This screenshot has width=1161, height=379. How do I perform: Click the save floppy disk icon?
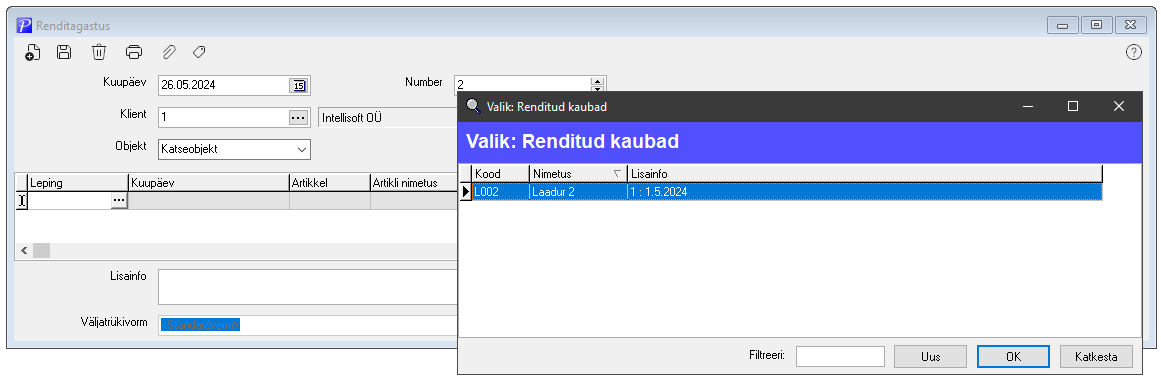coord(64,53)
